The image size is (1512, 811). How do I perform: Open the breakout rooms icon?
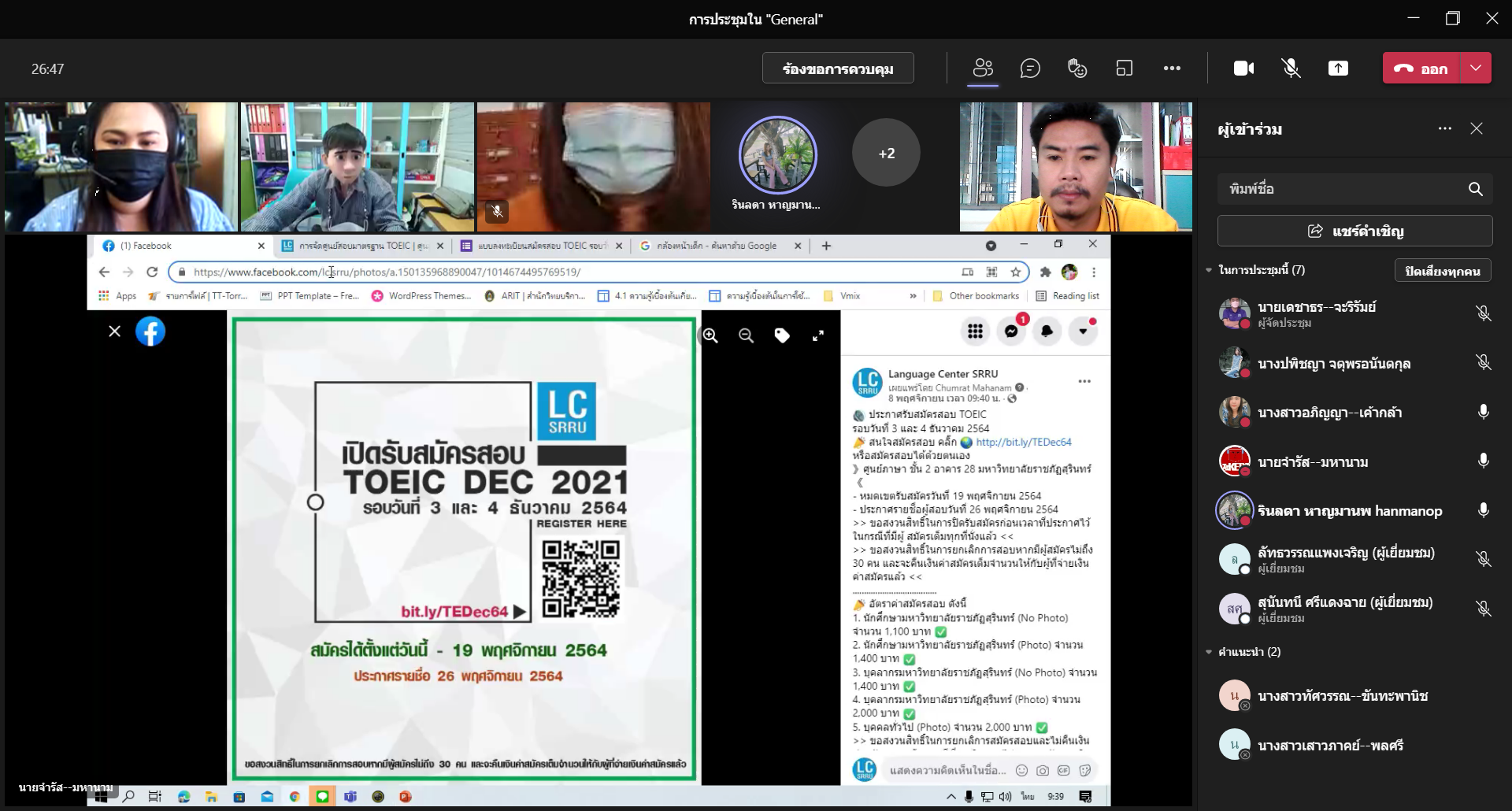tap(1125, 69)
